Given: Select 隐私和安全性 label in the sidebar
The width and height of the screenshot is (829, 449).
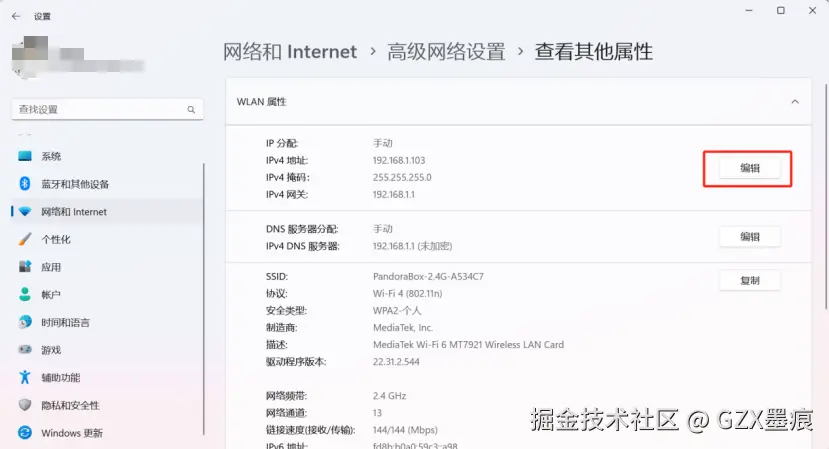Looking at the screenshot, I should (x=70, y=405).
